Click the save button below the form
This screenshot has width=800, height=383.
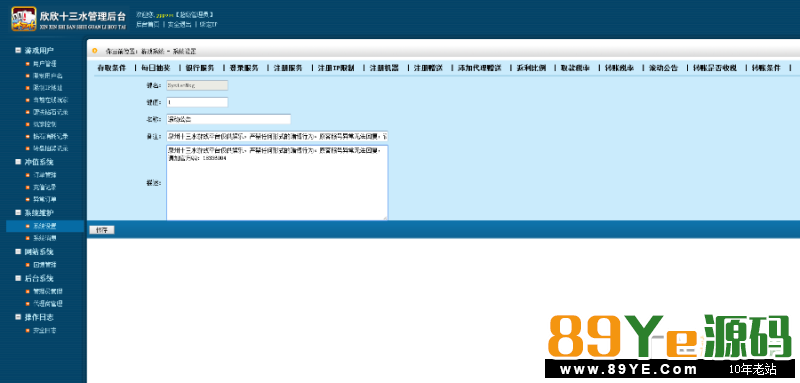click(x=102, y=230)
